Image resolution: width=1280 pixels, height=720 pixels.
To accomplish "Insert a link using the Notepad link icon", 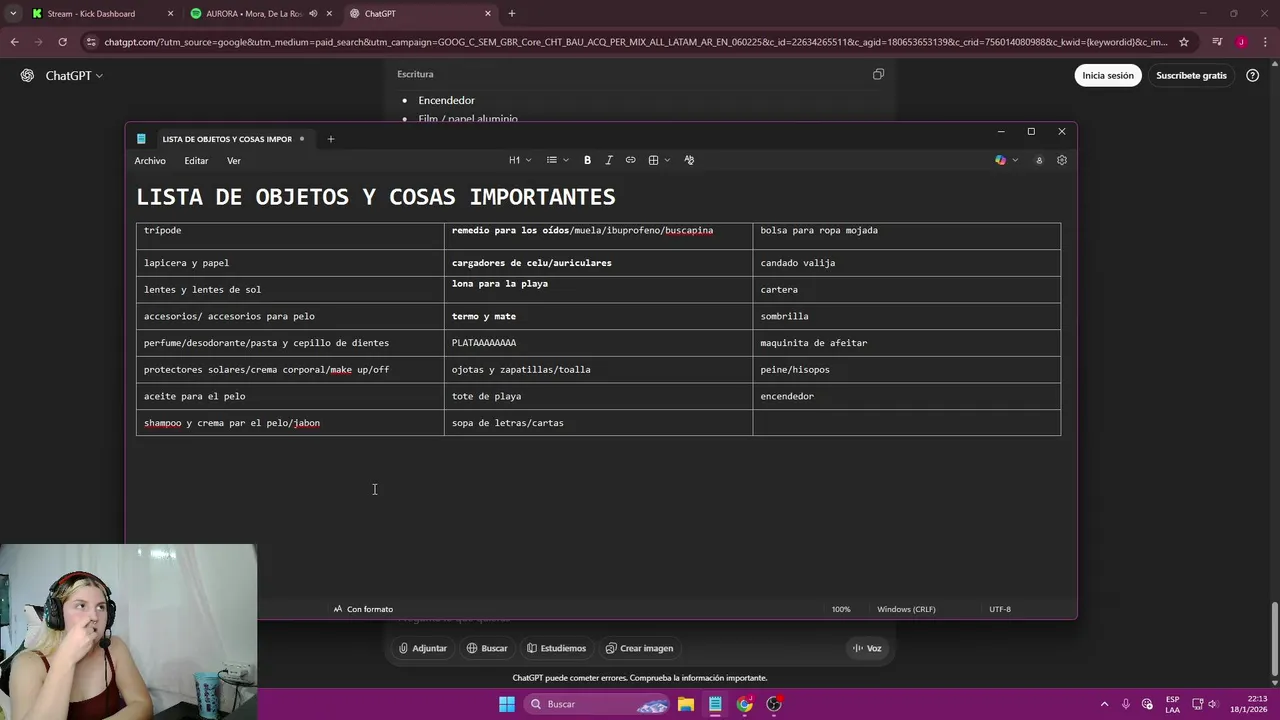I will (x=630, y=160).
